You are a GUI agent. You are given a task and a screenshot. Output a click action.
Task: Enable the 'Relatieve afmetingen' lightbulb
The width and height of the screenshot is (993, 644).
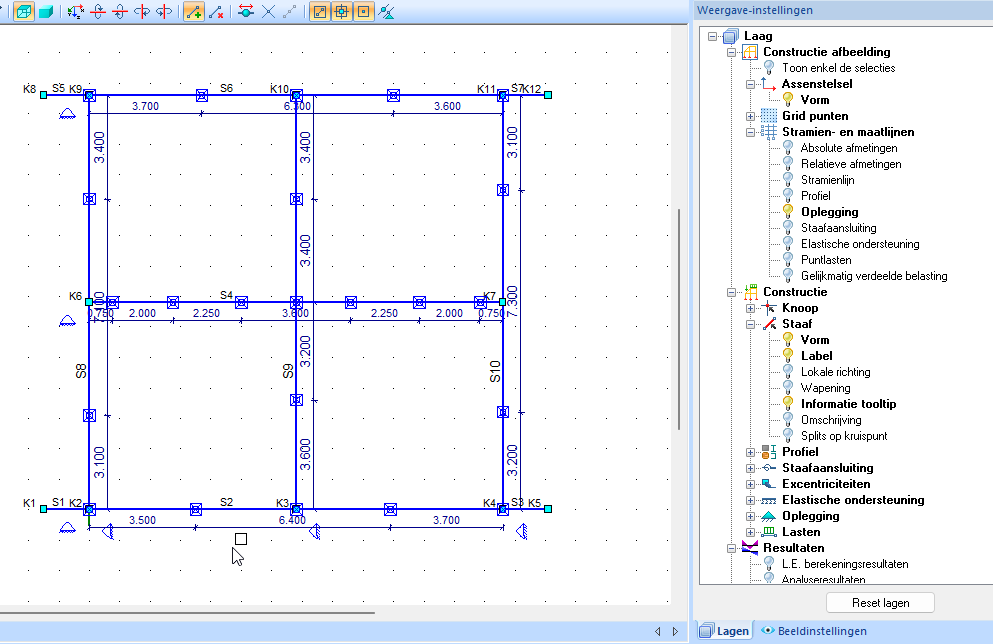pyautogui.click(x=788, y=163)
